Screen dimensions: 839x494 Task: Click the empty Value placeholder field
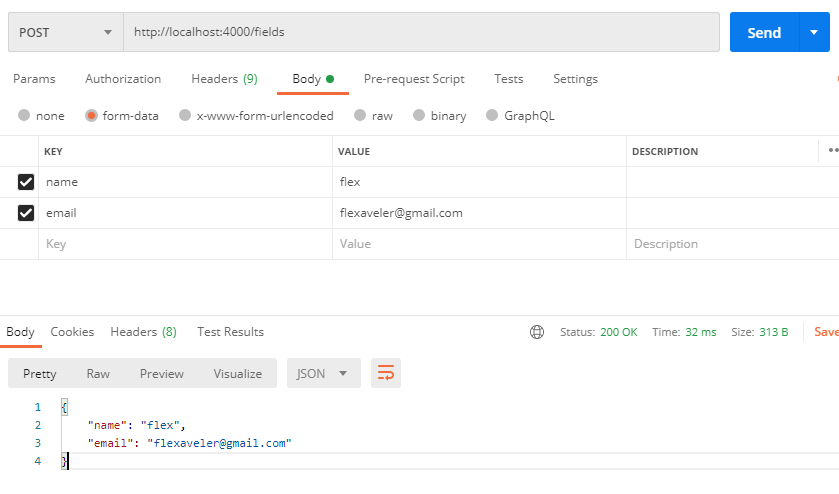click(x=479, y=244)
